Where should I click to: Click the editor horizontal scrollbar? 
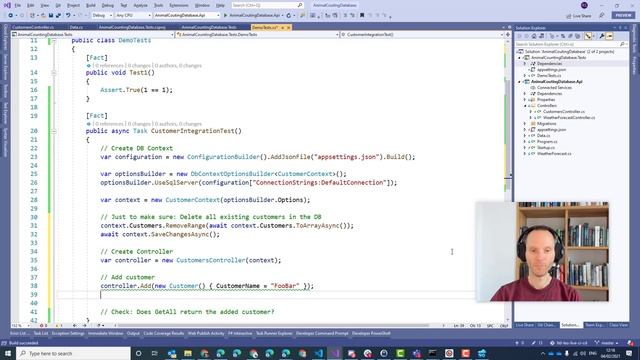pyautogui.click(x=271, y=326)
